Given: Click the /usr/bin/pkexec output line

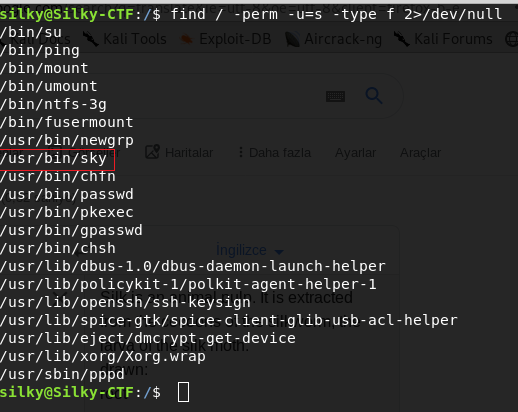Looking at the screenshot, I should 67,212.
